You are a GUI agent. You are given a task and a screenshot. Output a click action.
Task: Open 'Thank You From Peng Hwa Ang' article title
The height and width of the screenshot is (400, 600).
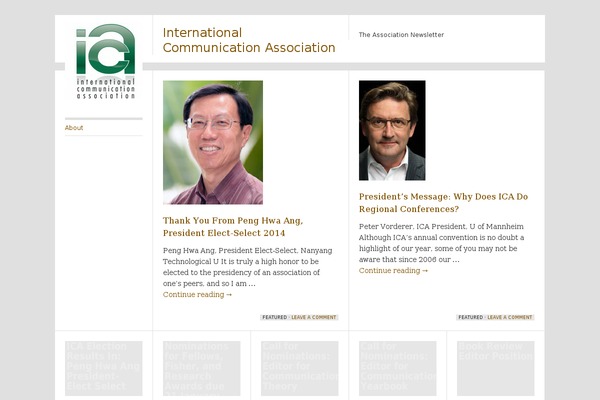[233, 227]
